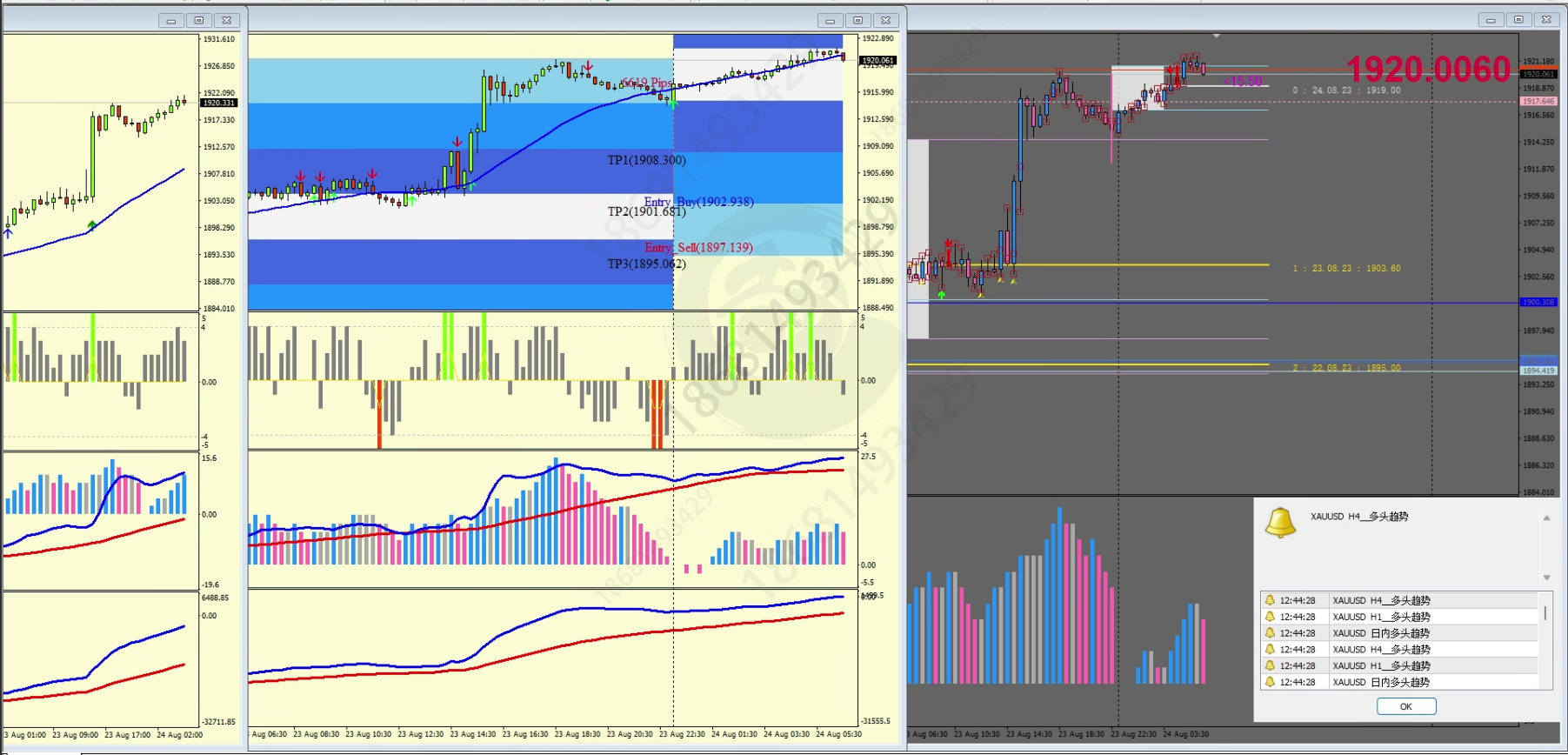Click the alert message scroll-down arrow
The image size is (1568, 755).
(x=1546, y=578)
